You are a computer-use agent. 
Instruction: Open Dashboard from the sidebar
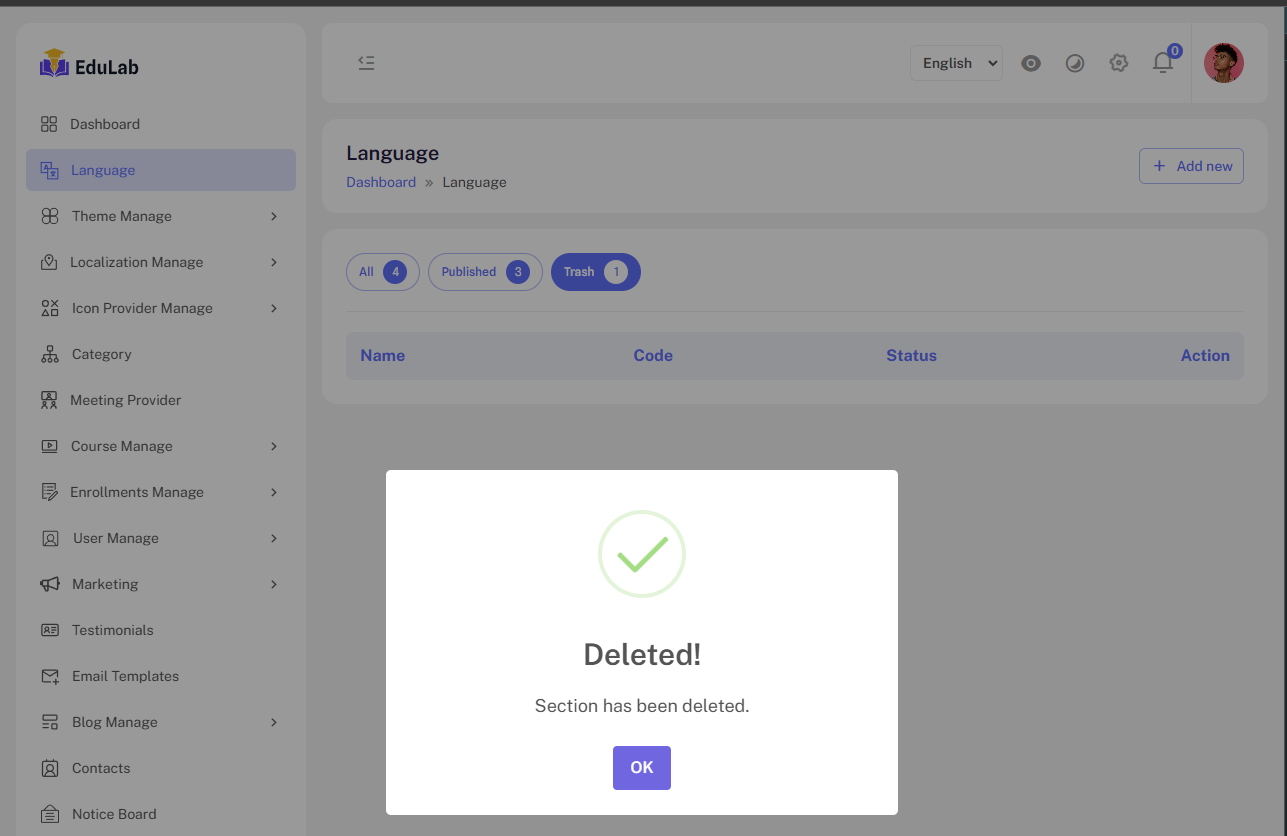(104, 124)
